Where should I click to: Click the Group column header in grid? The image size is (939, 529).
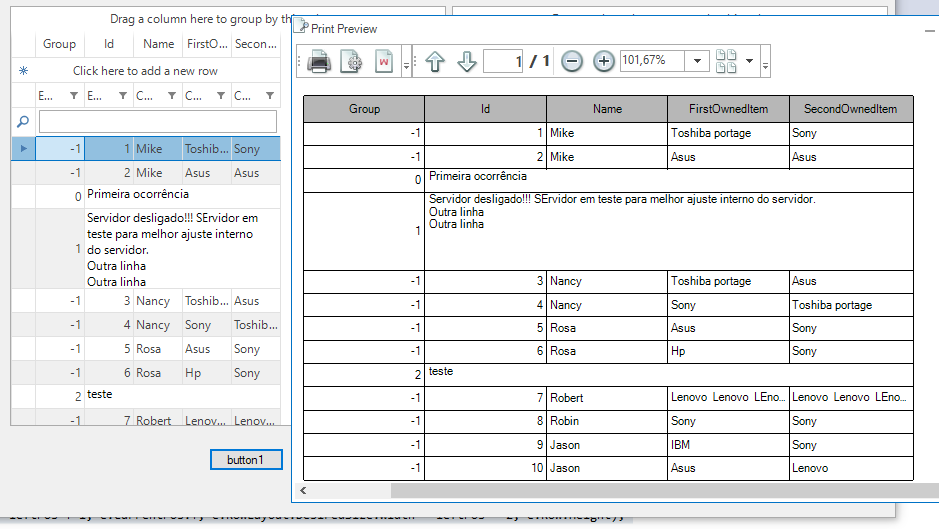59,44
